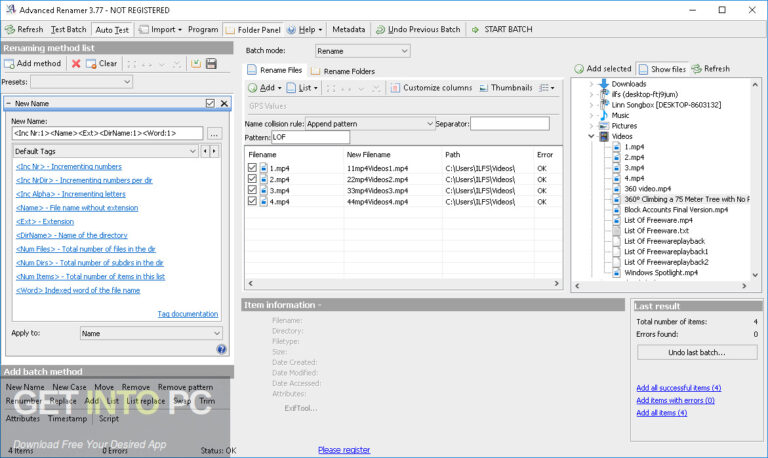Open the Program menu
This screenshot has height=458, width=768.
coord(203,29)
